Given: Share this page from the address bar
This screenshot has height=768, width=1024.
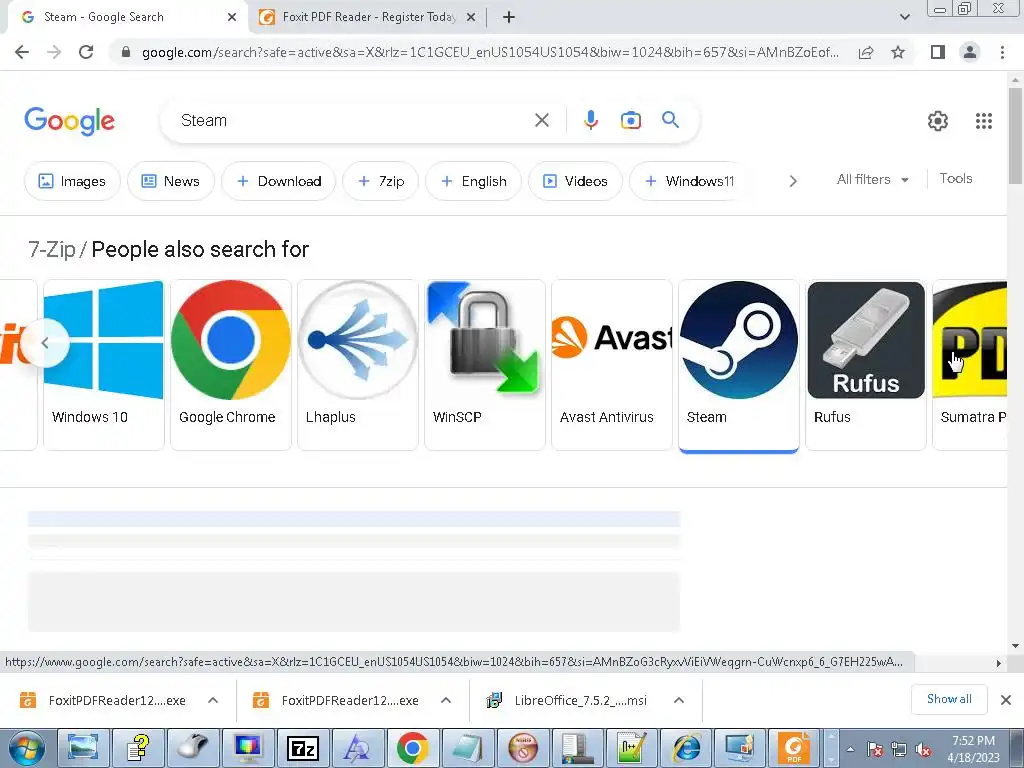Looking at the screenshot, I should click(866, 52).
